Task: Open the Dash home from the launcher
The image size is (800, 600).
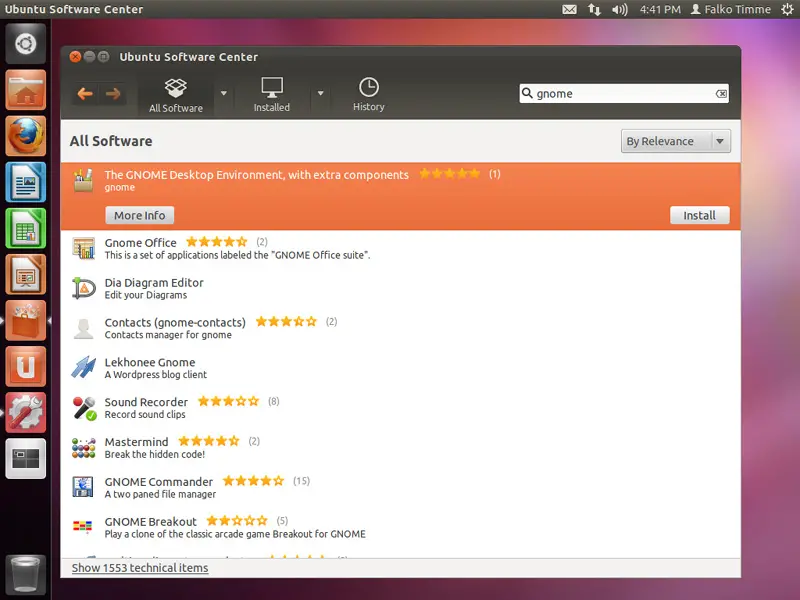Action: tap(26, 44)
